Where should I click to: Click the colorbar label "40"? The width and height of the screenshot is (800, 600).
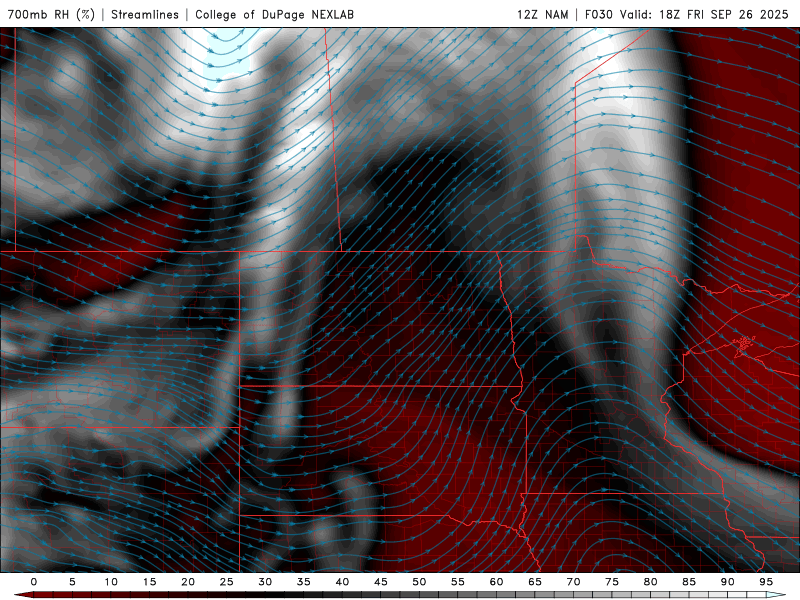342,582
